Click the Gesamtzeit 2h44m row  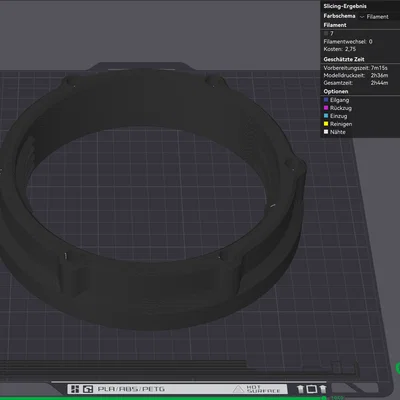(356, 83)
